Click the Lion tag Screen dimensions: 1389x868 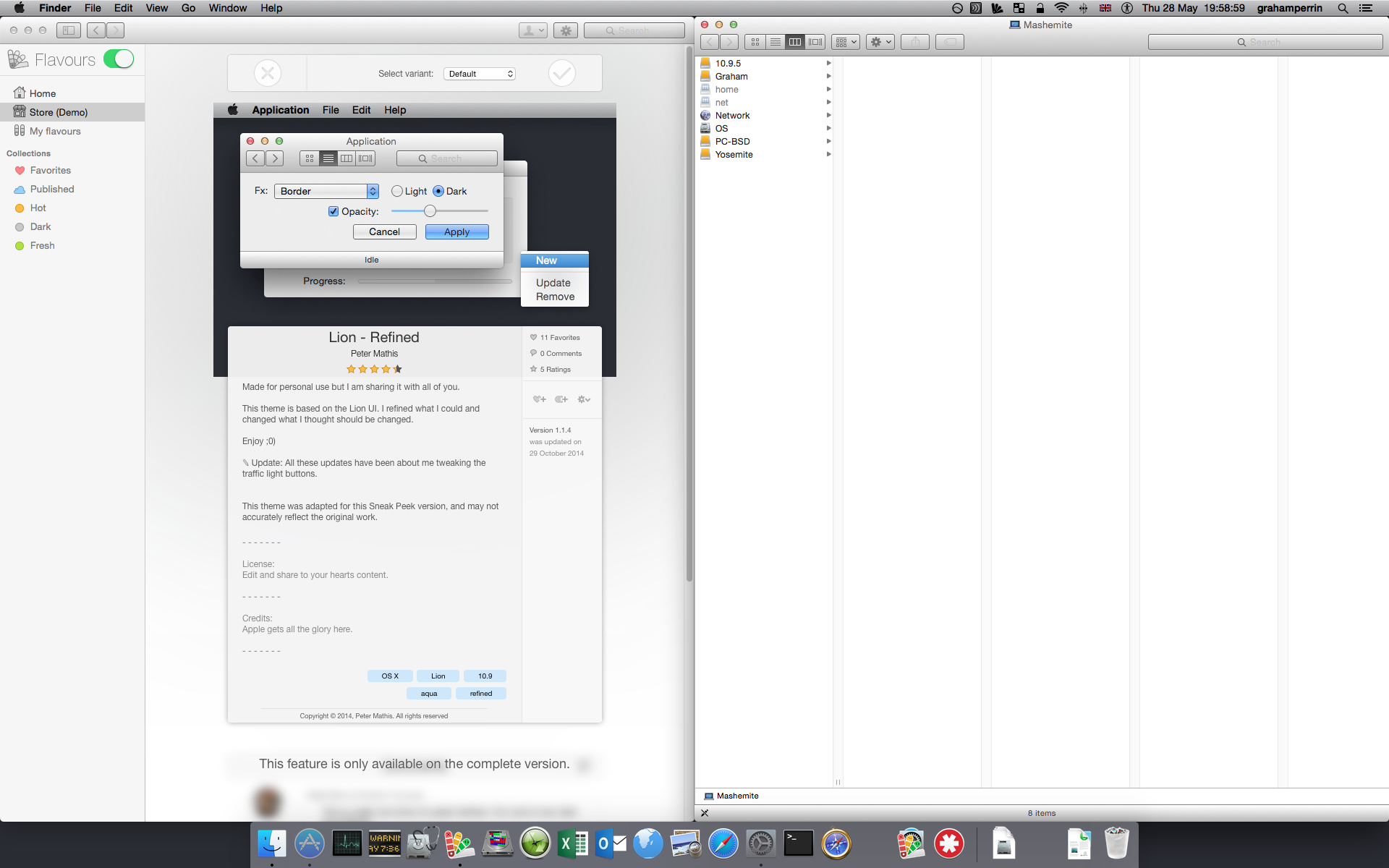tap(438, 676)
